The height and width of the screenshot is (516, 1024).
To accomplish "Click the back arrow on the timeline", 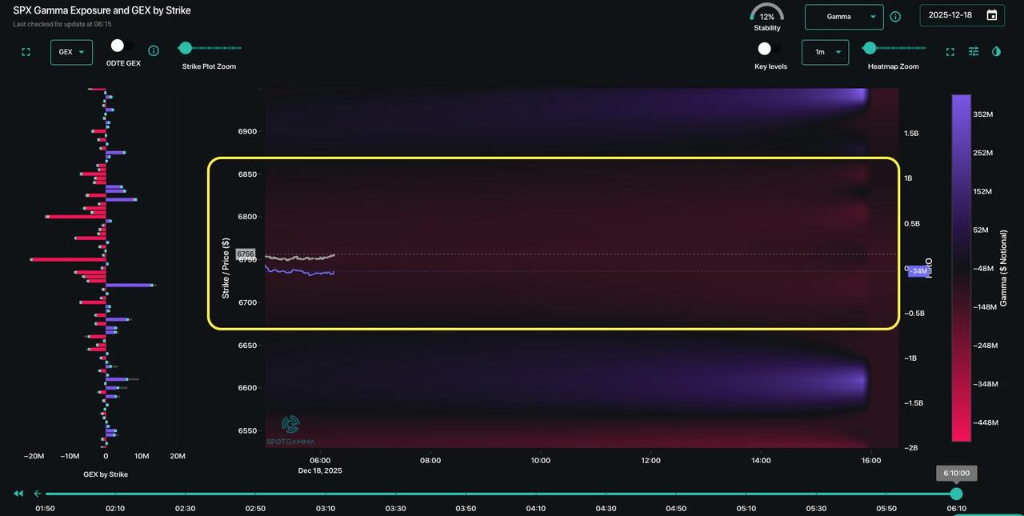I will 37,493.
